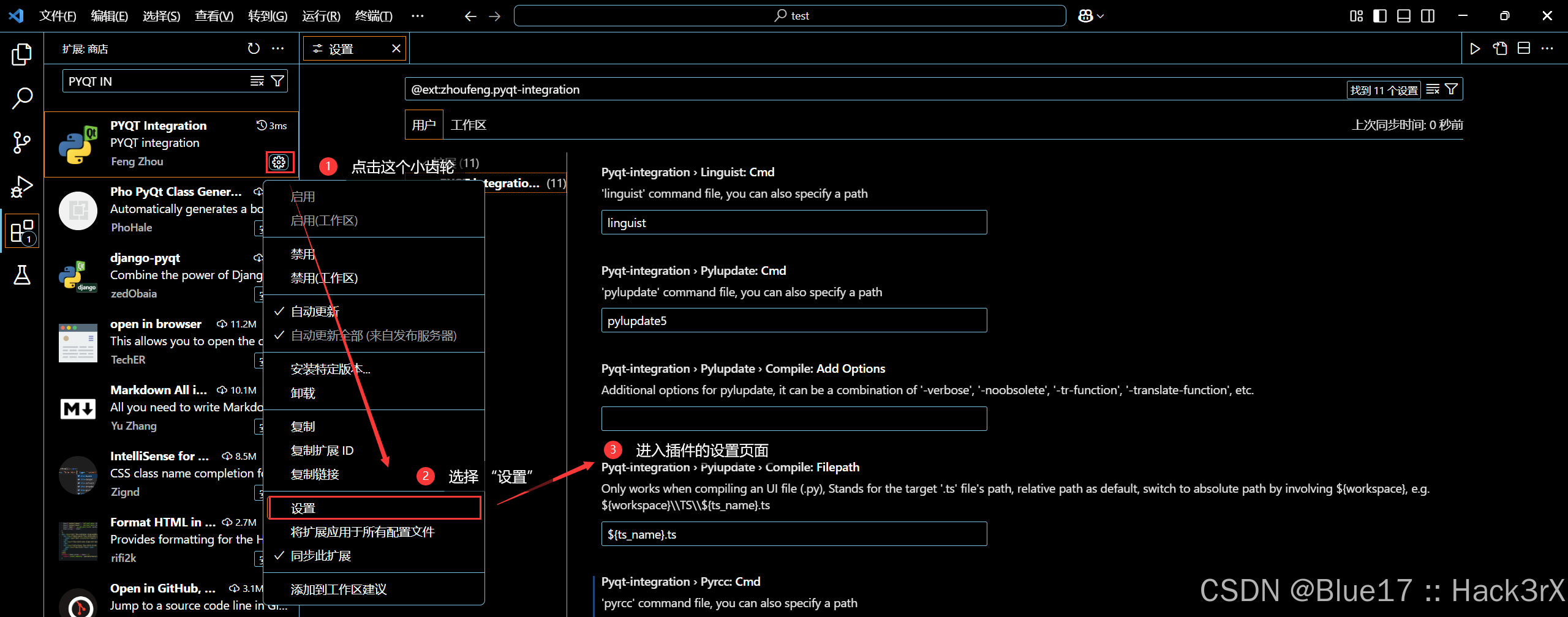Toggle 自动更新 in the extension menu
1568x617 pixels.
click(314, 310)
